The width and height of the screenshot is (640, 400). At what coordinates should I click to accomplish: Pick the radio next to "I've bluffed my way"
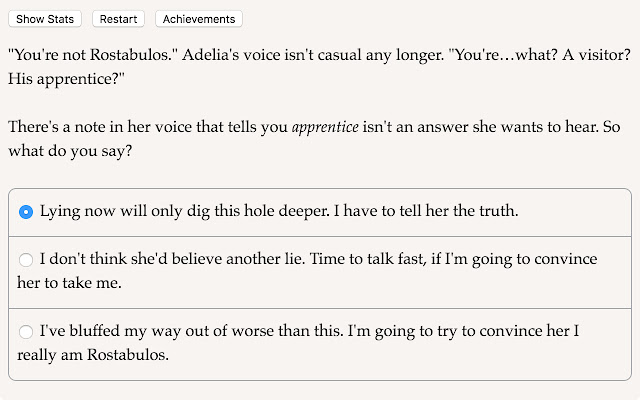(x=26, y=332)
